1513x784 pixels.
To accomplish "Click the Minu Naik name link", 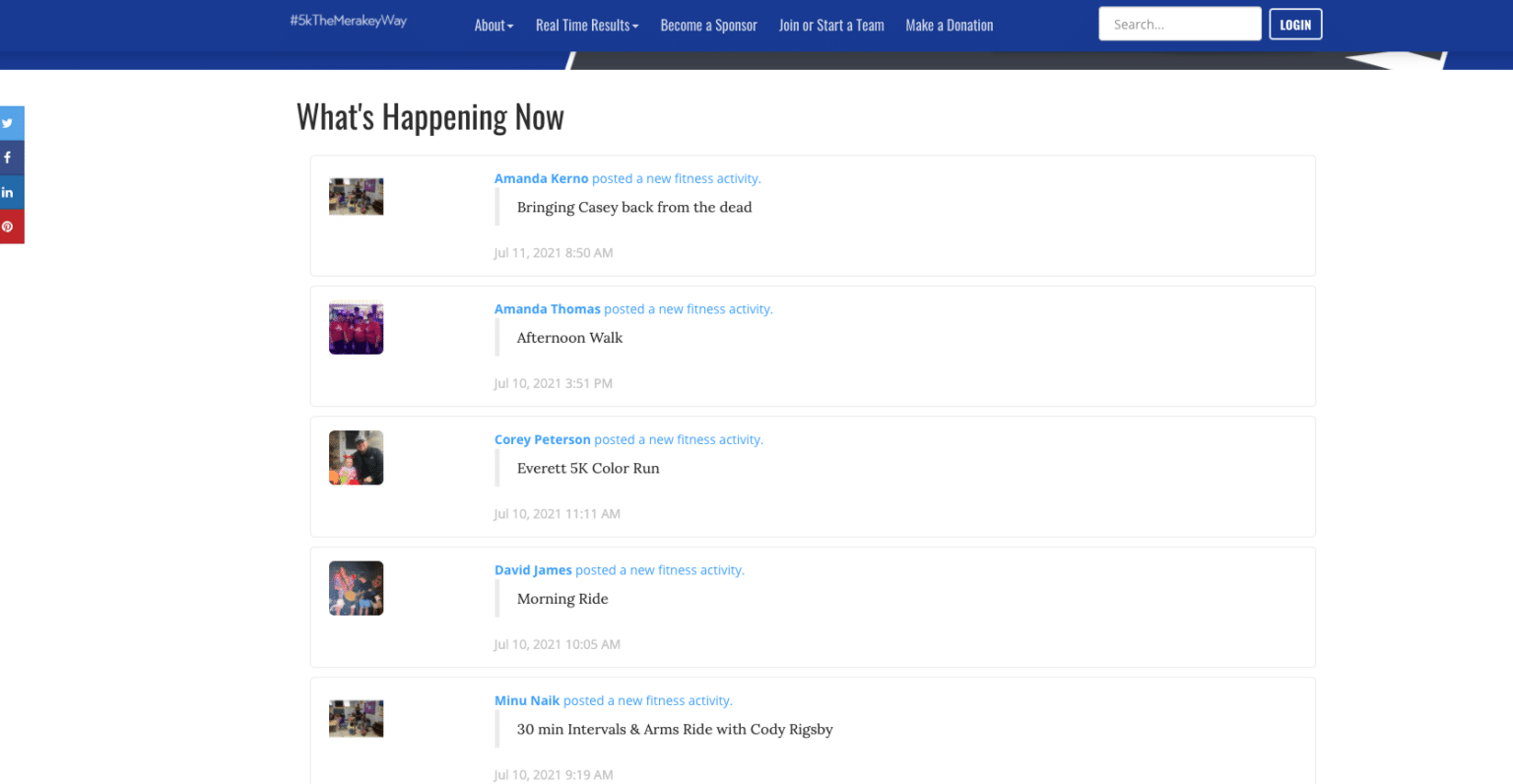I will 527,700.
